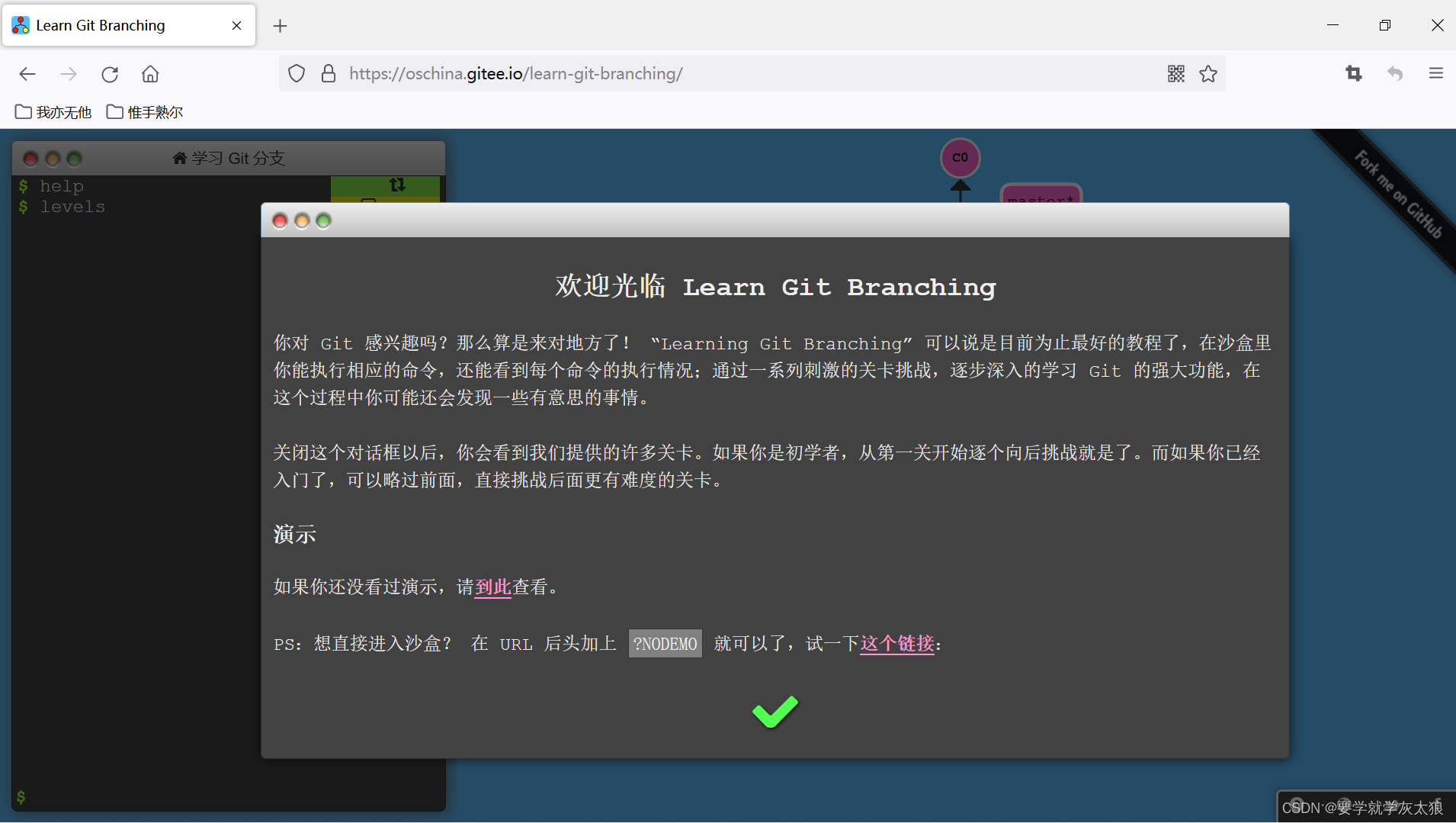Image resolution: width=1456 pixels, height=823 pixels.
Task: Confirm the welcome dialog with green checkmark
Action: pyautogui.click(x=775, y=711)
